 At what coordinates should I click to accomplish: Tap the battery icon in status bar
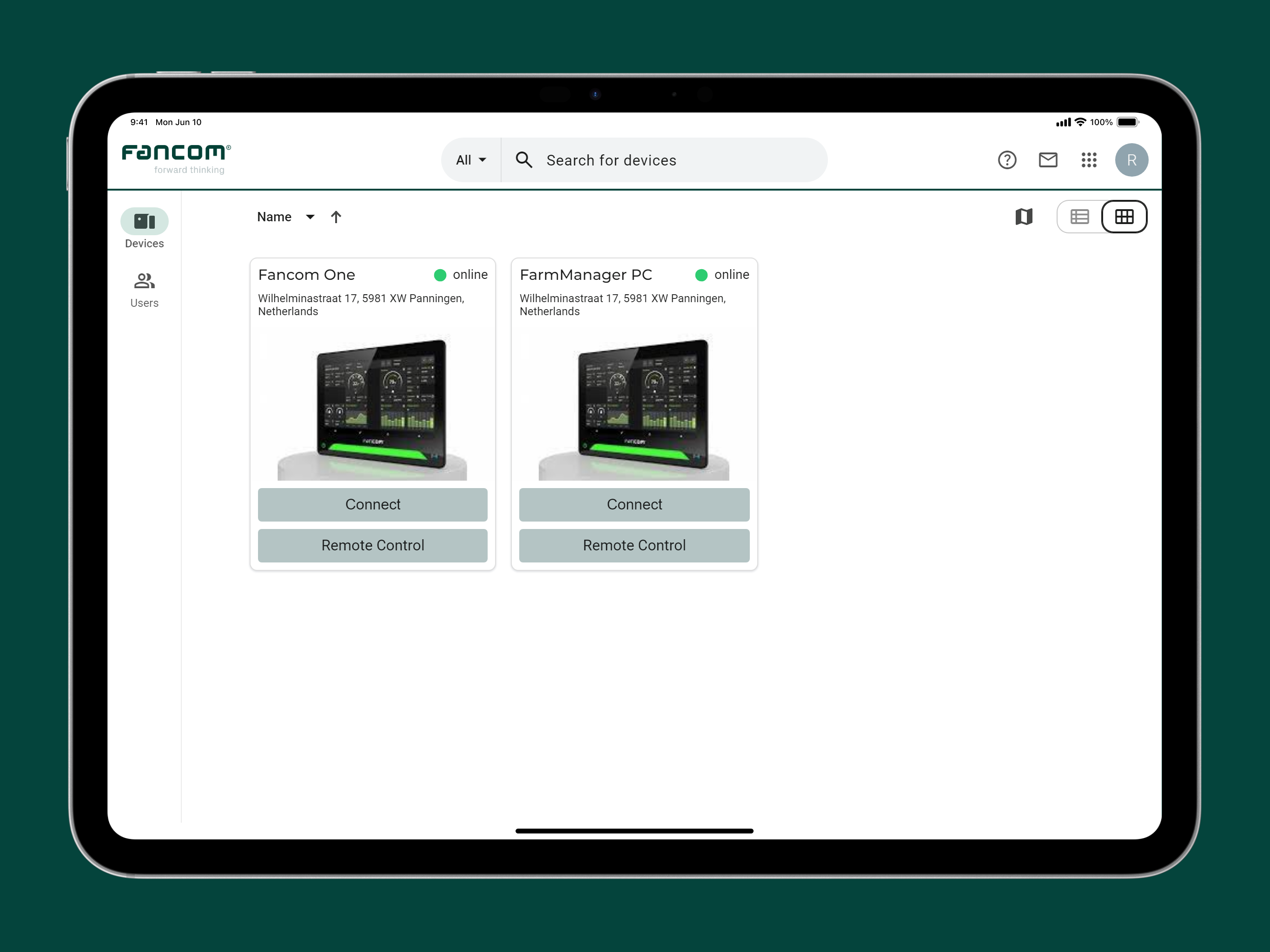pyautogui.click(x=1128, y=122)
